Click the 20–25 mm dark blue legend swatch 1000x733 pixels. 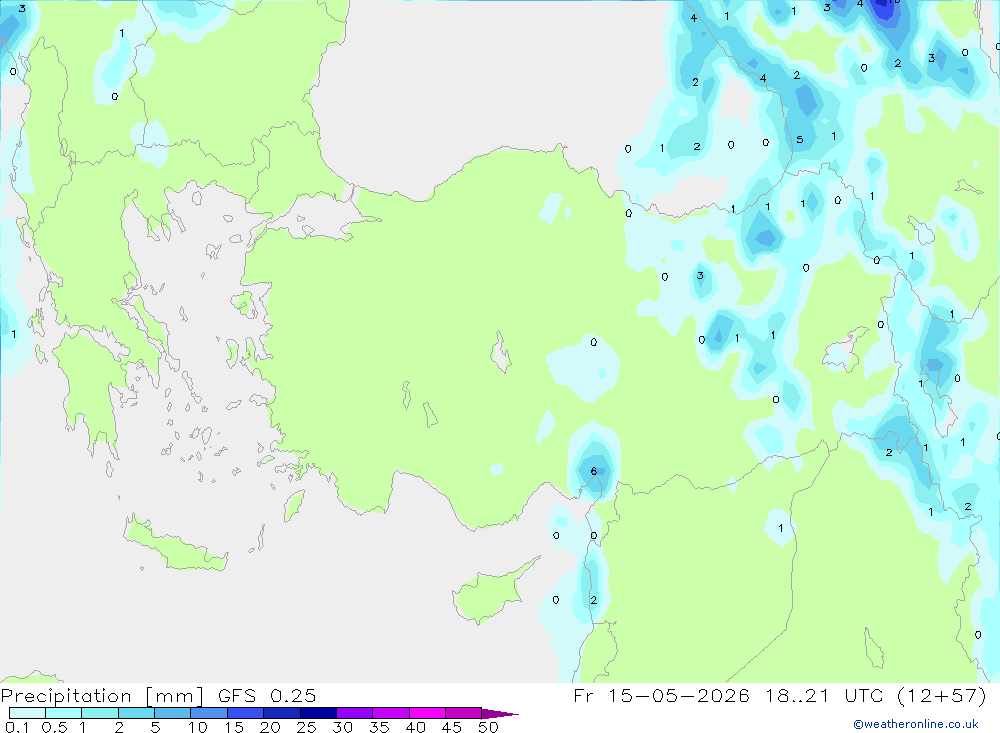coord(282,713)
